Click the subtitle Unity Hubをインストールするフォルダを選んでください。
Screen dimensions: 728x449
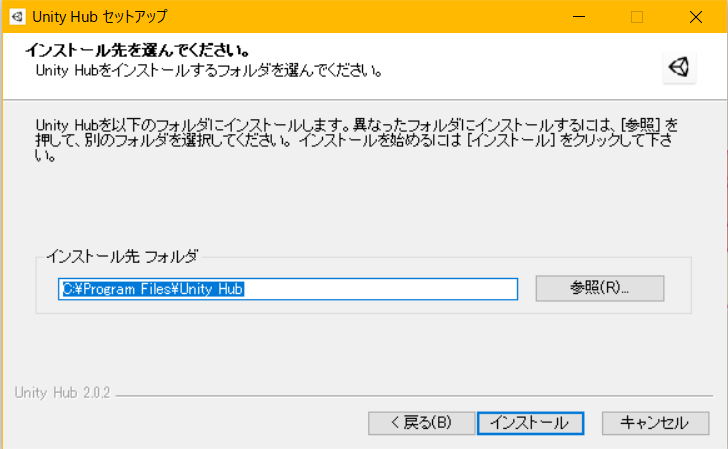click(209, 71)
